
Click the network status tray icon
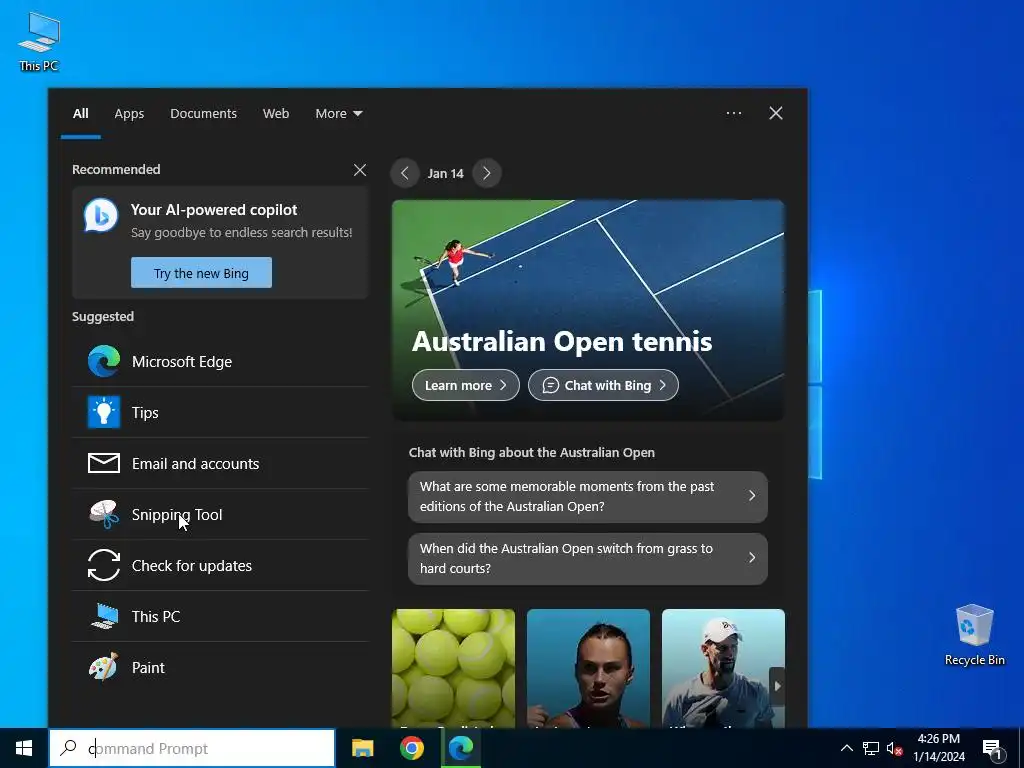871,748
